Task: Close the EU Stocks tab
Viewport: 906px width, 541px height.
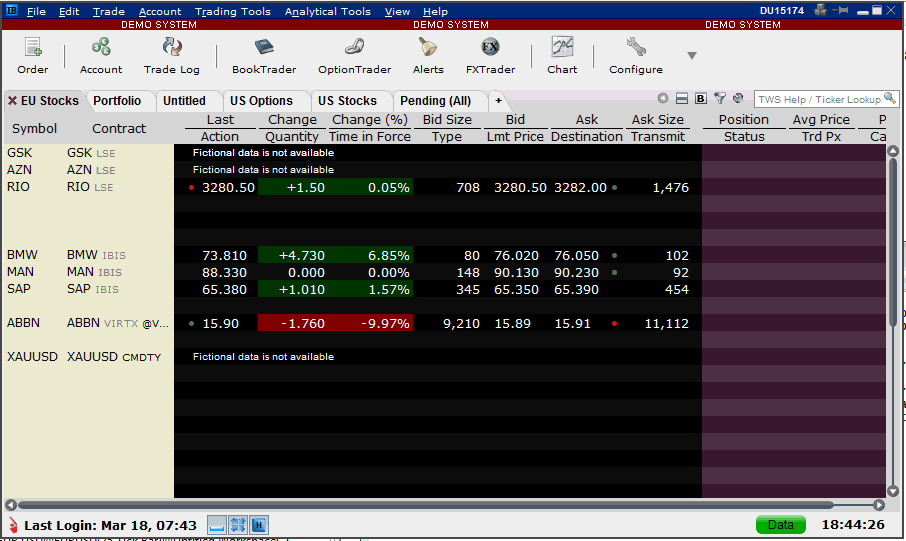Action: [12, 101]
